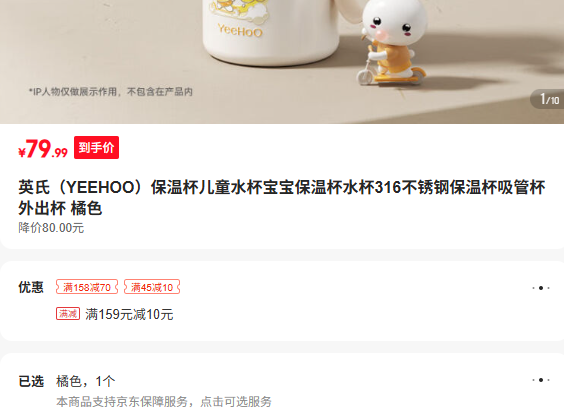The image size is (564, 414).
Task: Open 京东保障服务 optional services line
Action: click(x=164, y=401)
